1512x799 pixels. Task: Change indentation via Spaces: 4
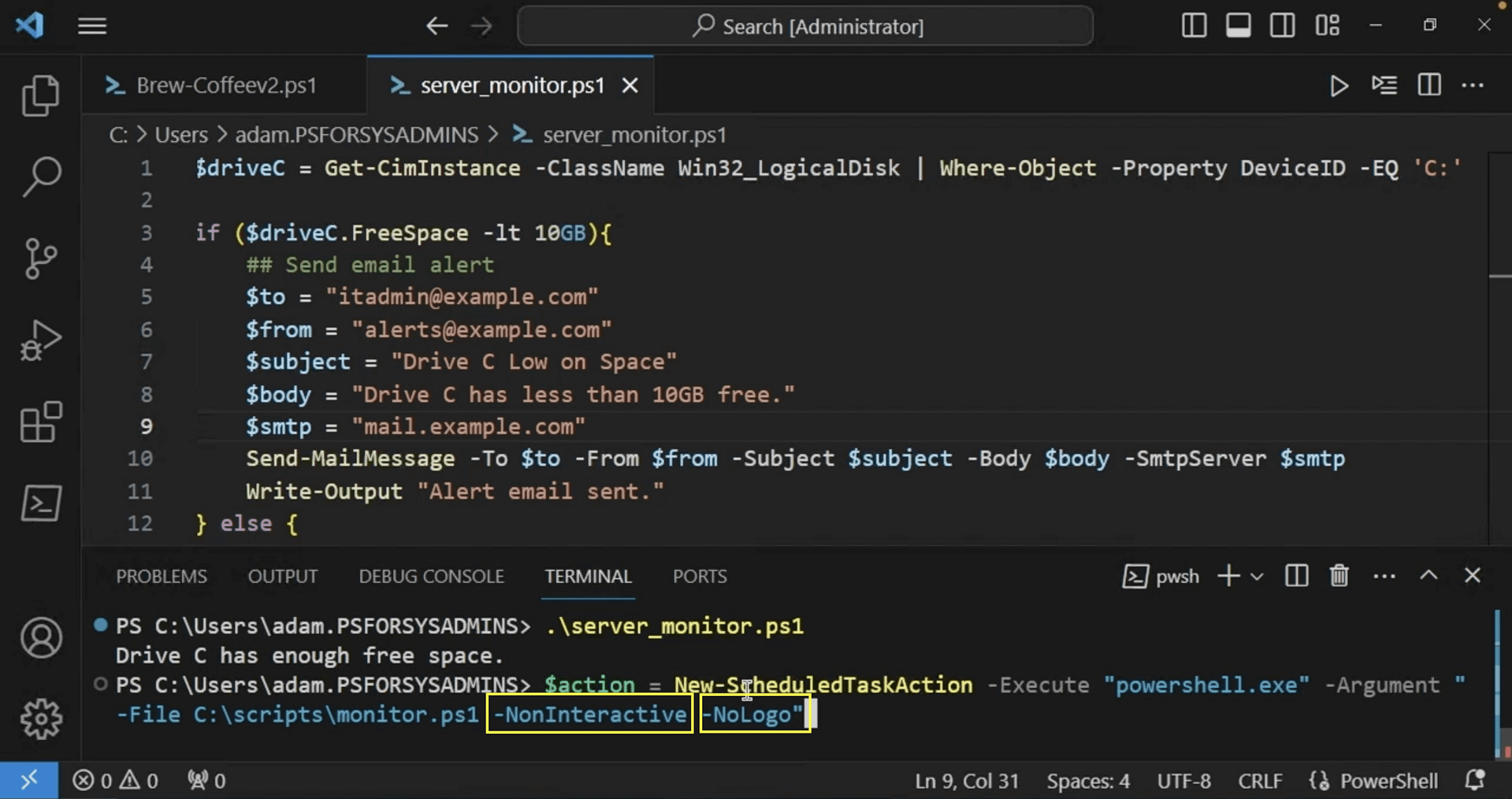tap(1087, 780)
